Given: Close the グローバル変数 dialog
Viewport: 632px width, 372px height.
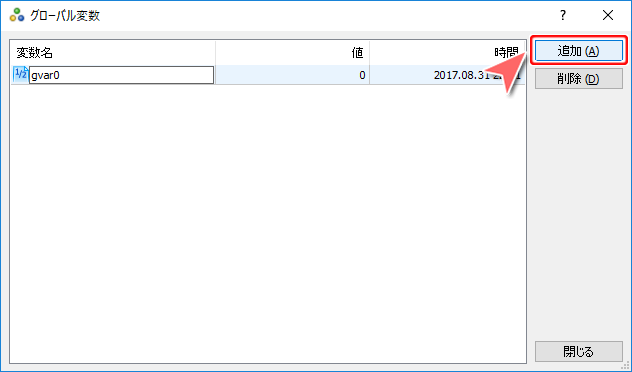Looking at the screenshot, I should 608,15.
